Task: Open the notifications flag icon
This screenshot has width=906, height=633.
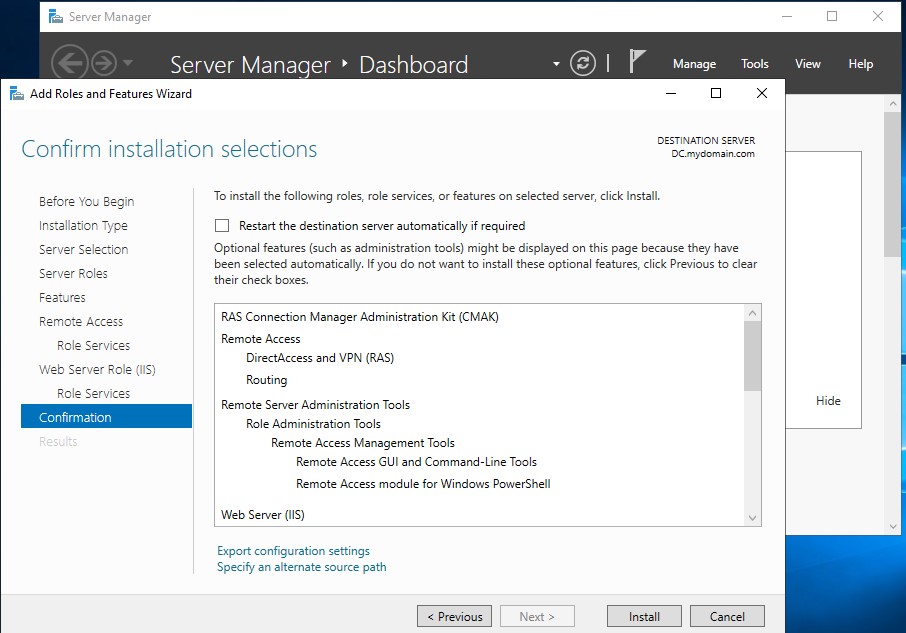Action: (x=636, y=61)
